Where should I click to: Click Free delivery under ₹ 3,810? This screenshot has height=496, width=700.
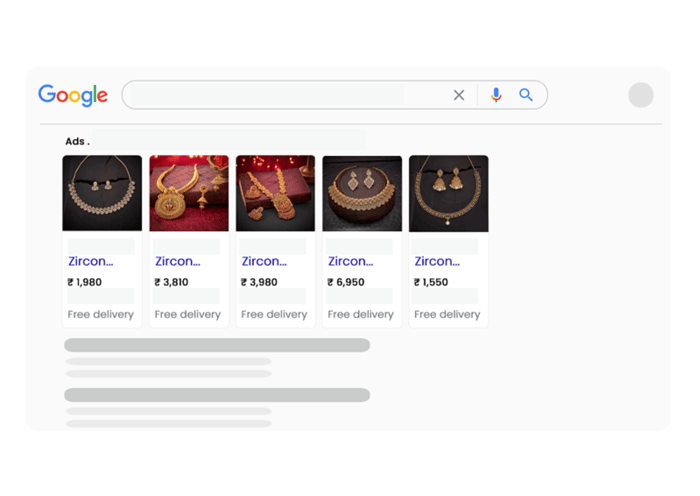[188, 314]
